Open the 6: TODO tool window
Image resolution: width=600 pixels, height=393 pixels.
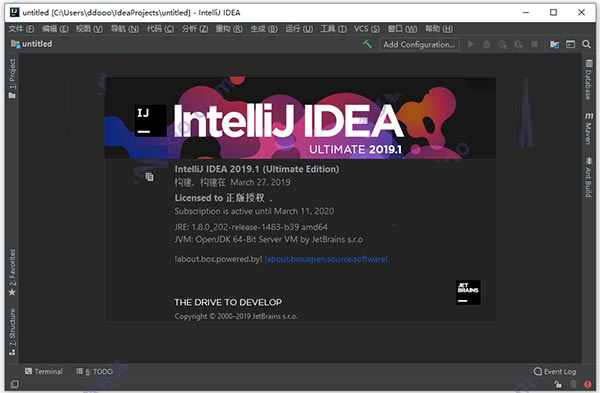[94, 371]
